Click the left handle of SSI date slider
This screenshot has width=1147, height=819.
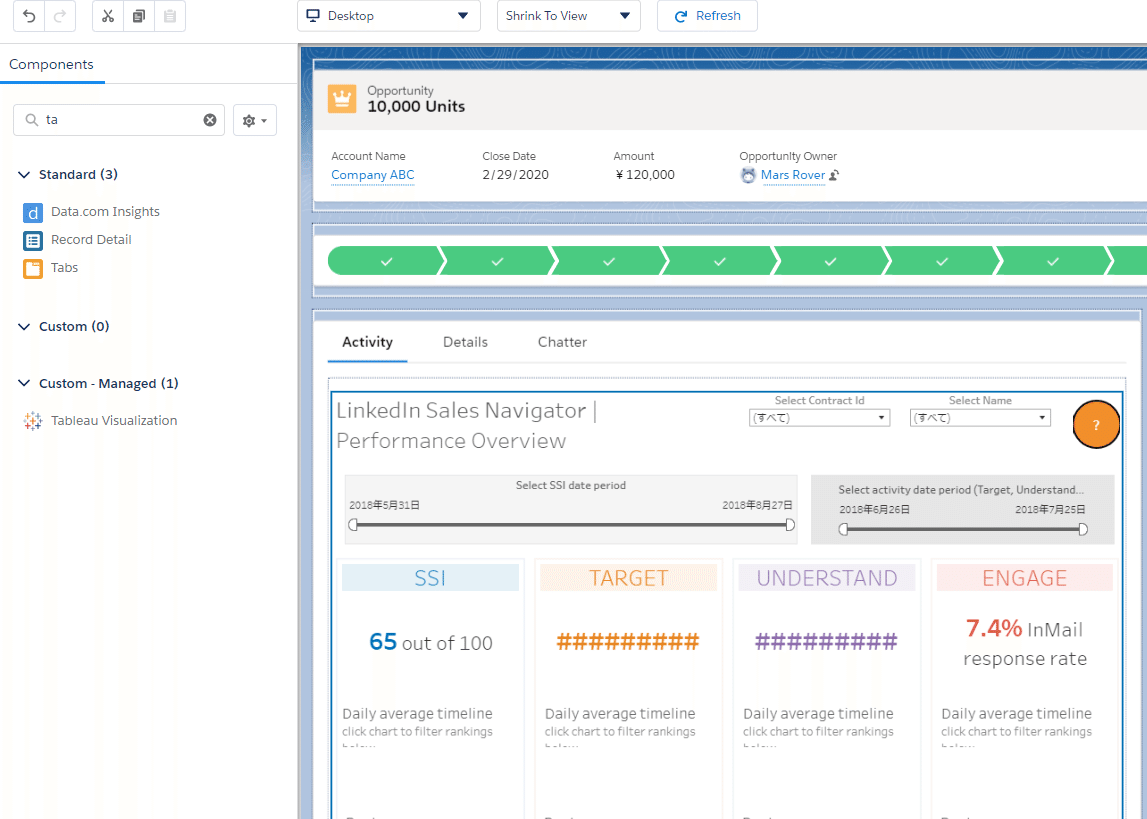tap(353, 524)
